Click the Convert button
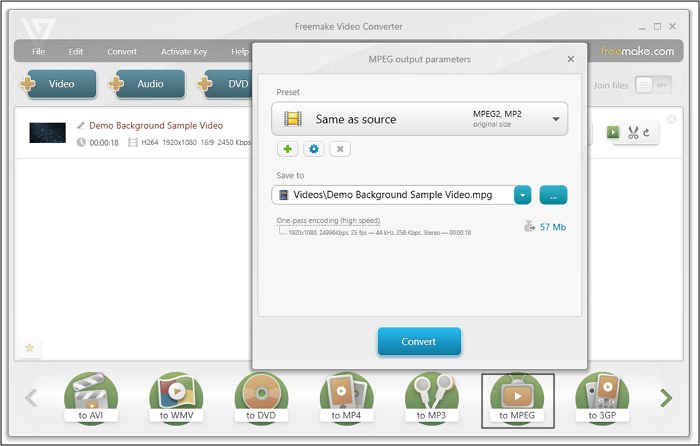Viewport: 700px width, 446px height. [419, 342]
